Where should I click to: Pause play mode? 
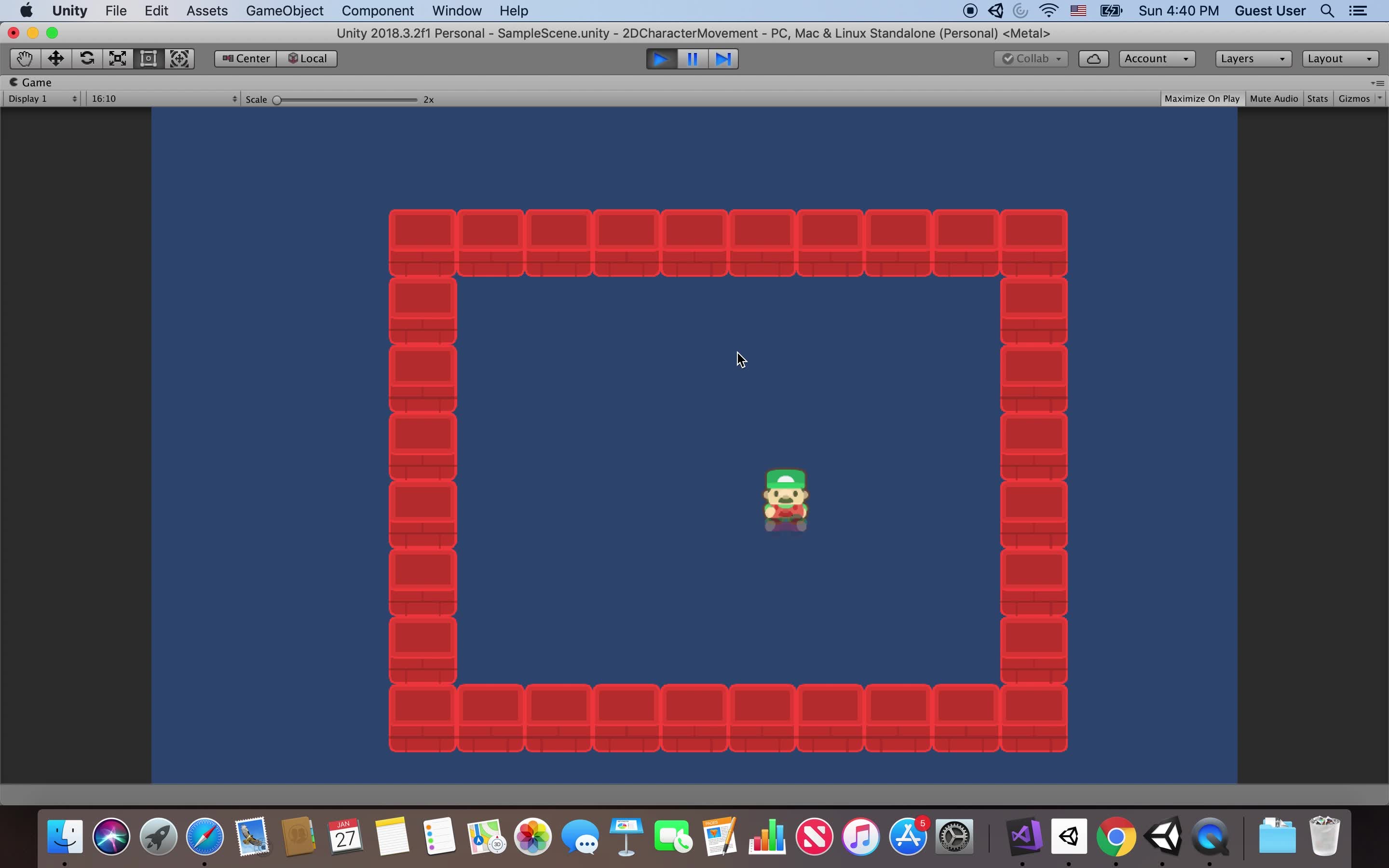pyautogui.click(x=692, y=58)
